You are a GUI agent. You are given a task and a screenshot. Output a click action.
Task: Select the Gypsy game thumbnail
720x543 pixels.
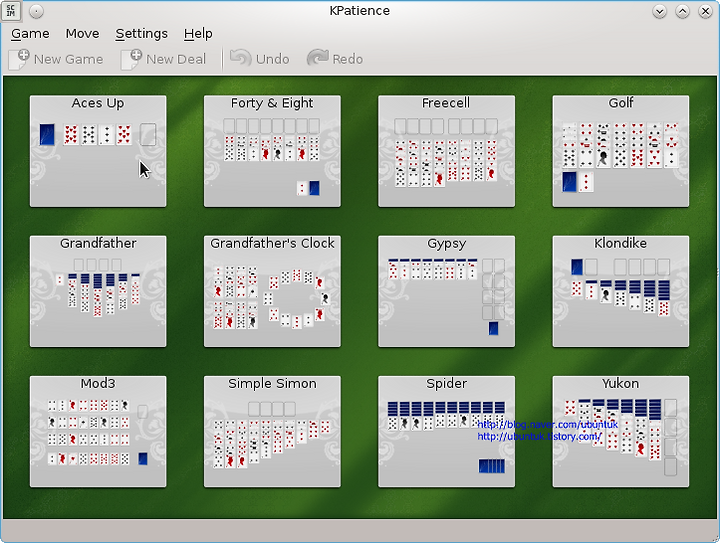click(x=446, y=291)
